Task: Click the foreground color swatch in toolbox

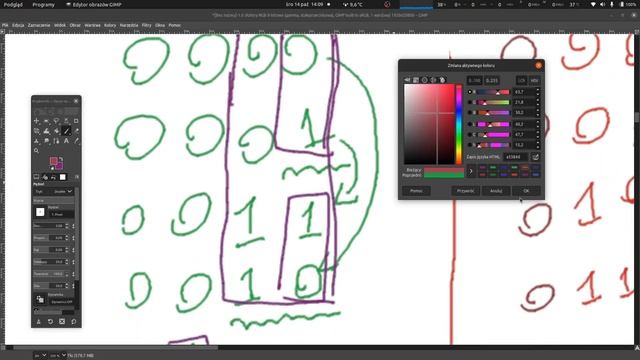Action: tap(53, 161)
